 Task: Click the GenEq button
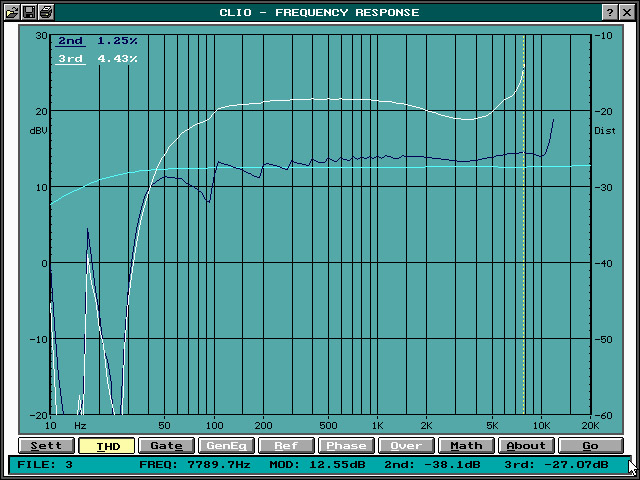click(x=227, y=446)
